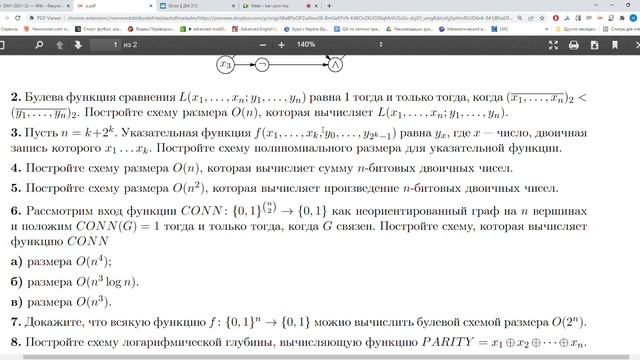Open the Сервисы bookmark

point(9,29)
